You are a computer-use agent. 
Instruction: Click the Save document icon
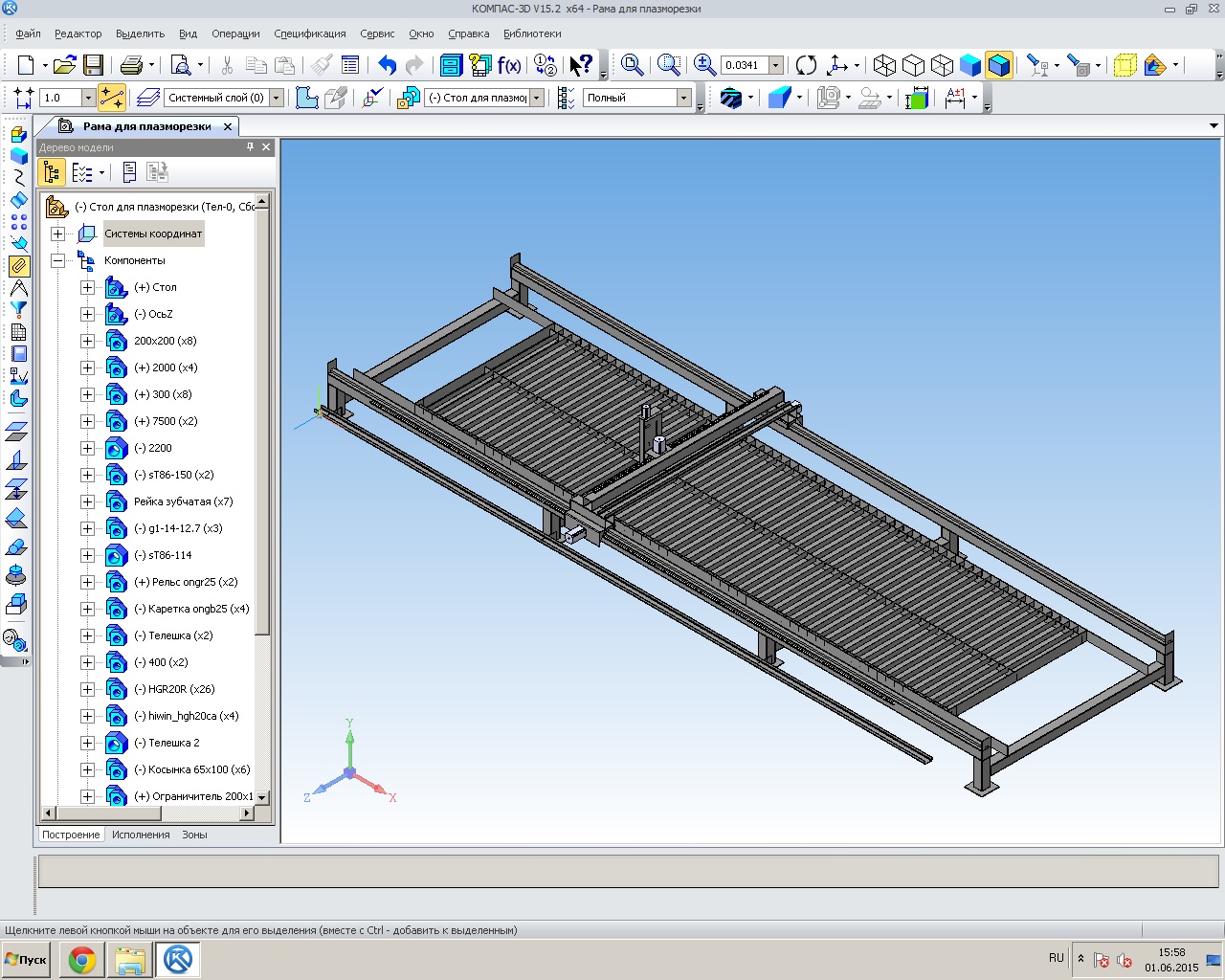coord(93,65)
